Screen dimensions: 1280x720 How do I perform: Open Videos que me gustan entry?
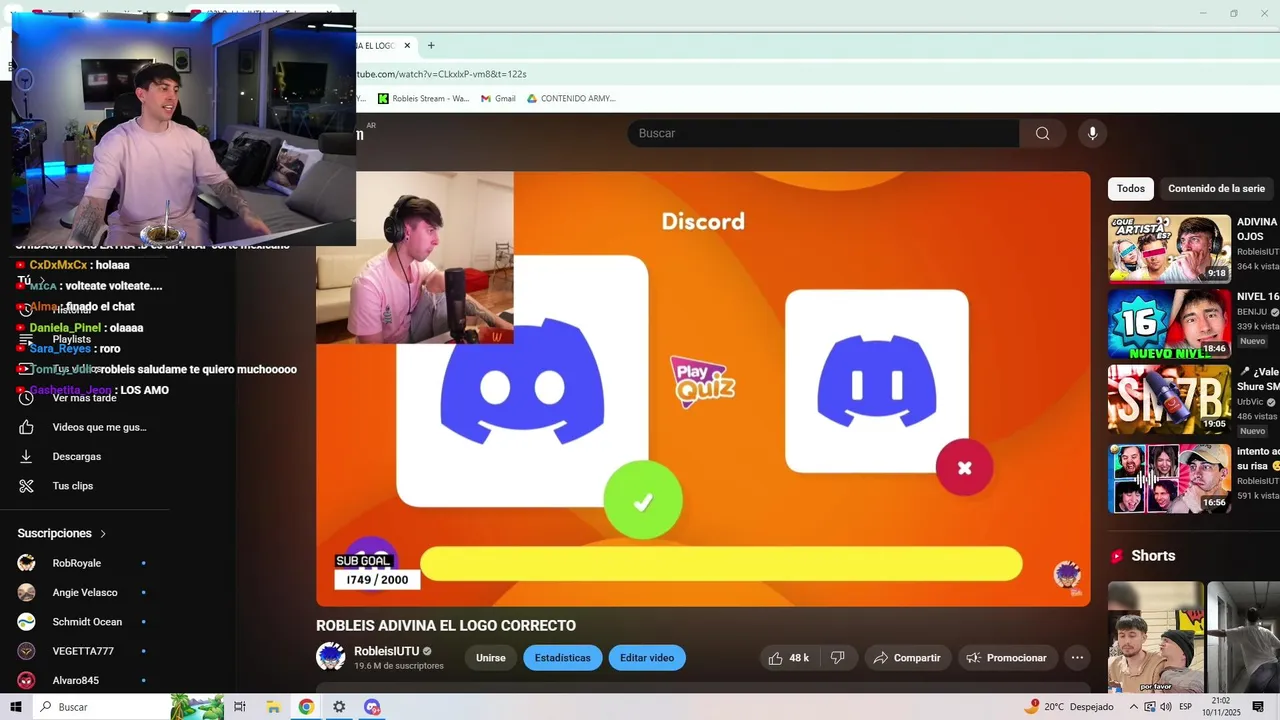99,427
